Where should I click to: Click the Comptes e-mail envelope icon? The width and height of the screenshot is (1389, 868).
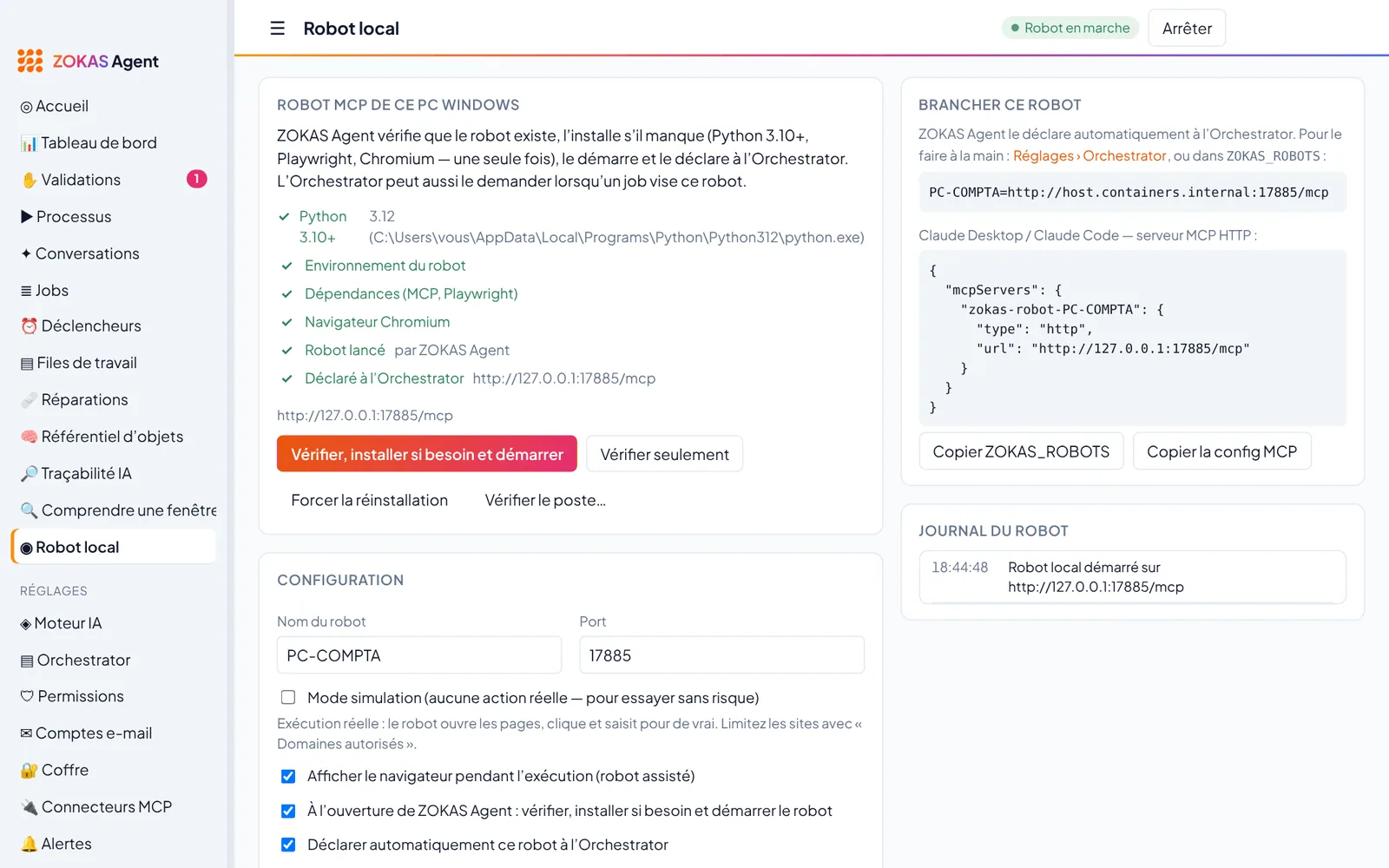coord(26,733)
